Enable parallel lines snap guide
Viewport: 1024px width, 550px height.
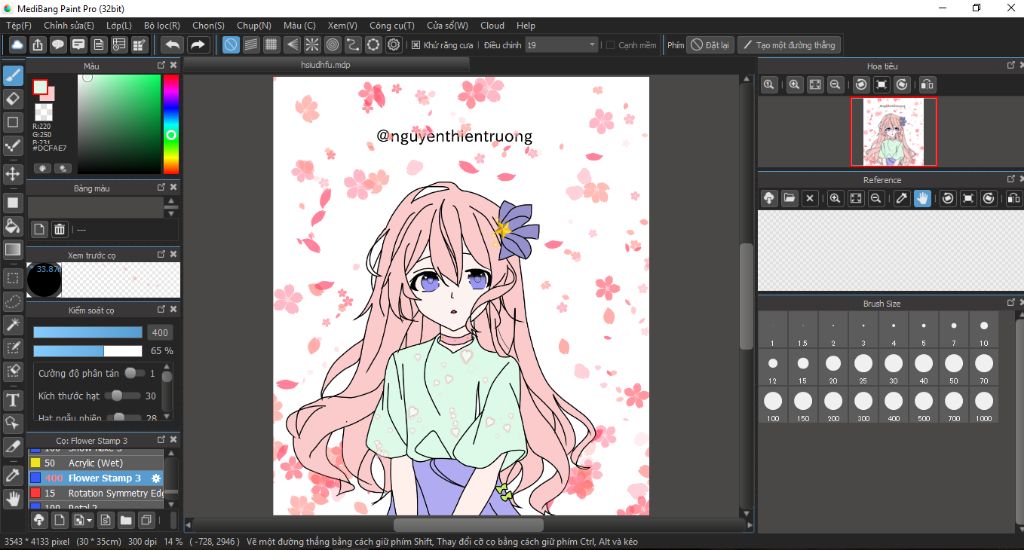(x=251, y=44)
